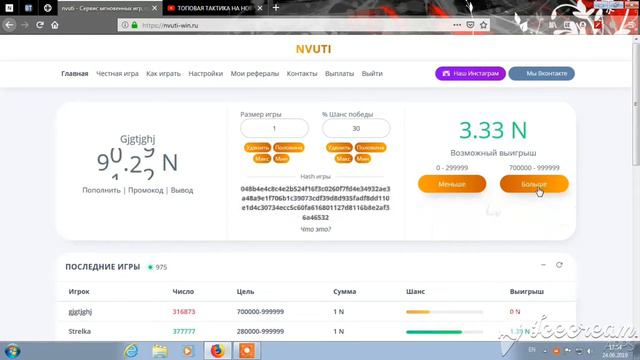Open the Наш Инстаграм button
This screenshot has width=640, height=360.
click(470, 73)
